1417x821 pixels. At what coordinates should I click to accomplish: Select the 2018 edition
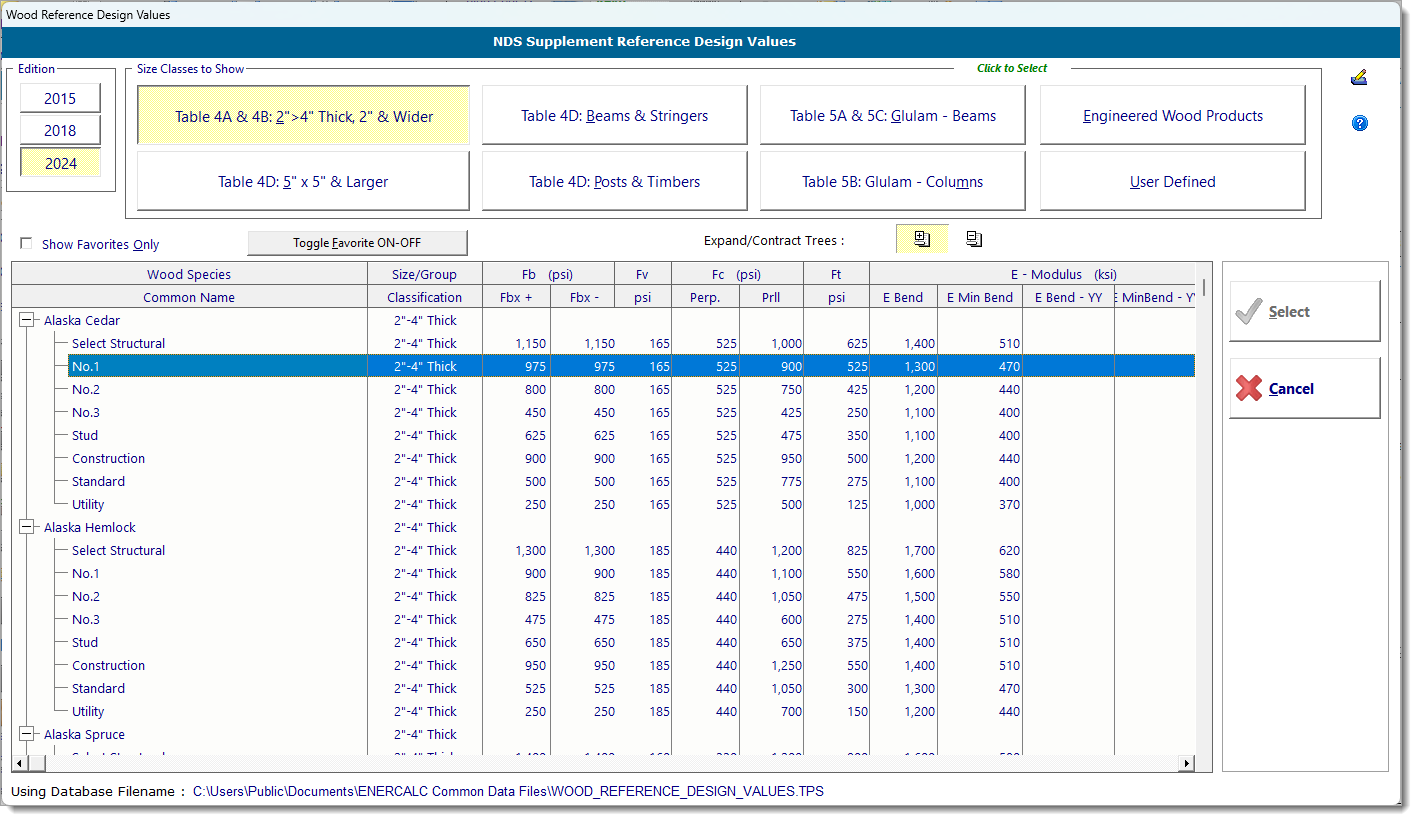point(61,130)
